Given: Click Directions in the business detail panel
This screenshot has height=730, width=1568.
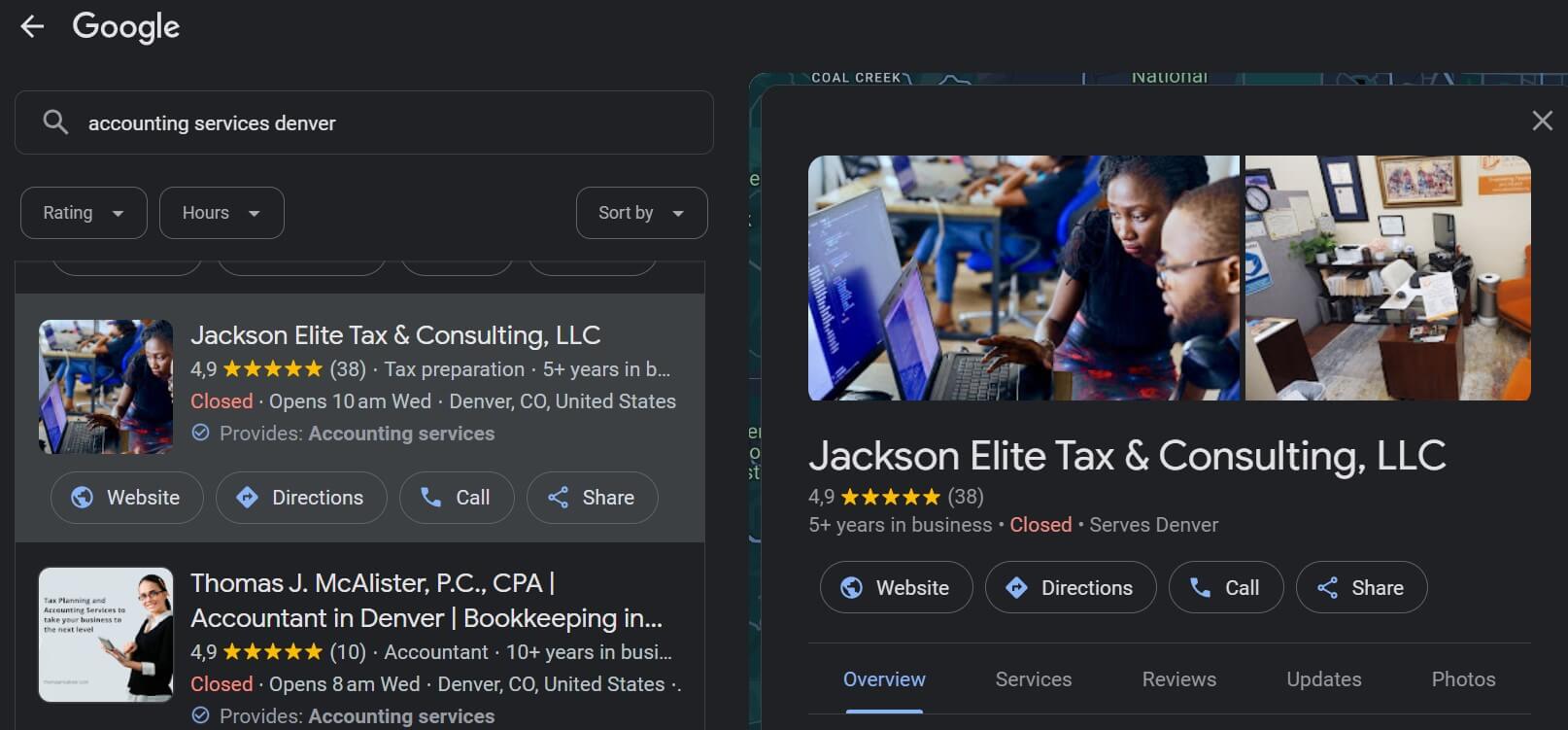Looking at the screenshot, I should tap(1071, 587).
